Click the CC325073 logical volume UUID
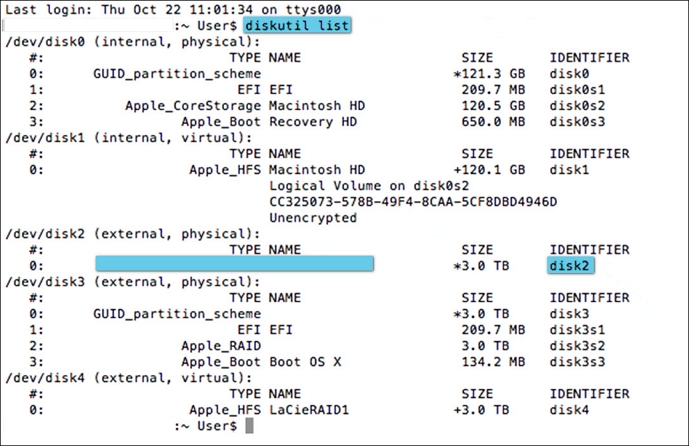Viewport: 689px width, 446px height. coord(413,201)
